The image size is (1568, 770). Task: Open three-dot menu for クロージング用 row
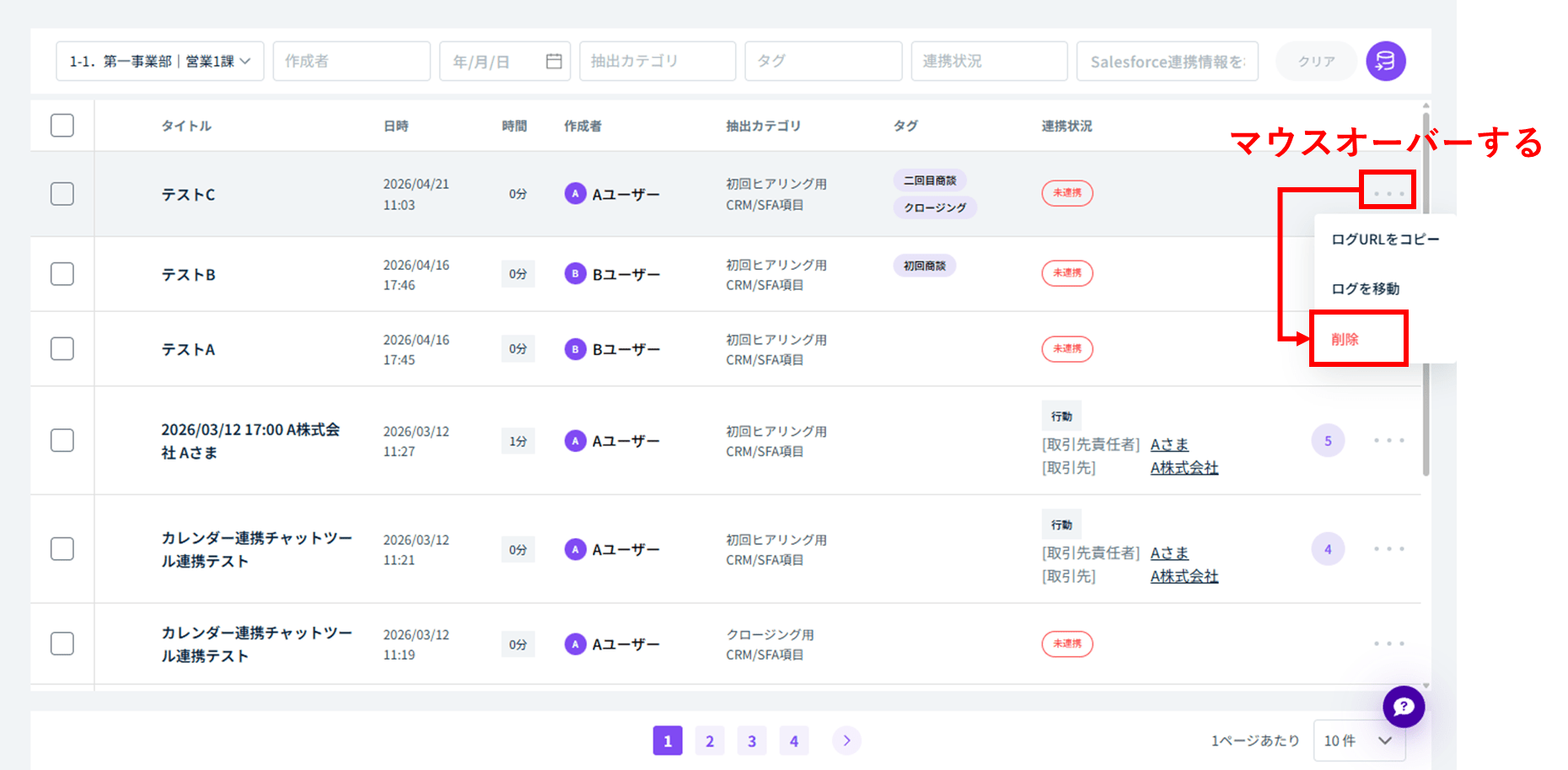tap(1388, 644)
